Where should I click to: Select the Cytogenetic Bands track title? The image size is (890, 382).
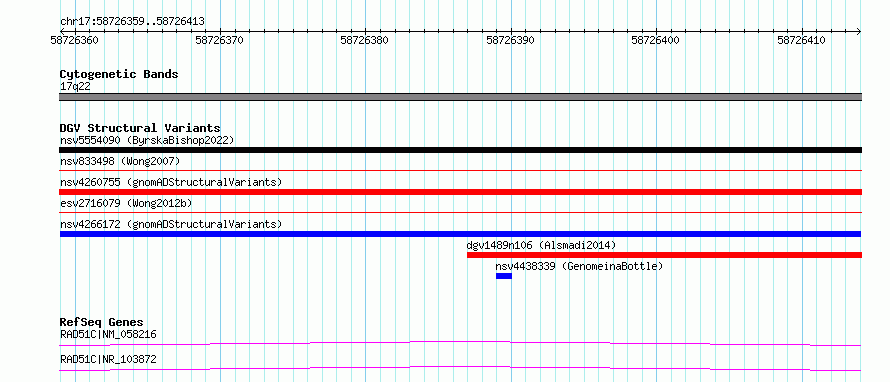pos(119,74)
